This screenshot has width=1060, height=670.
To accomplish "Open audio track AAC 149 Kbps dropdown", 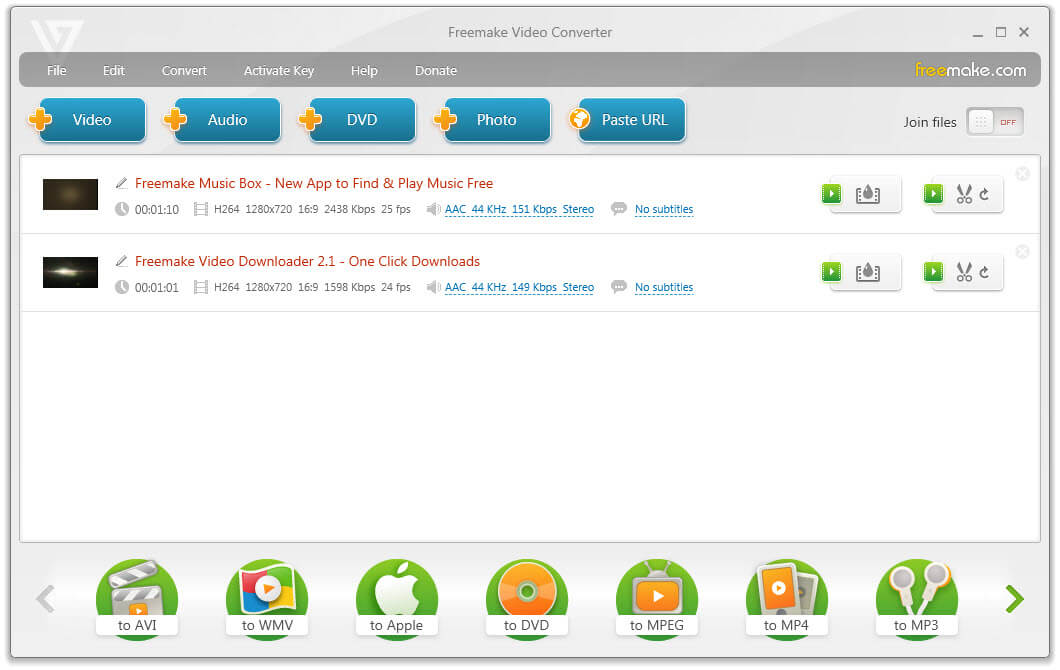I will (519, 287).
